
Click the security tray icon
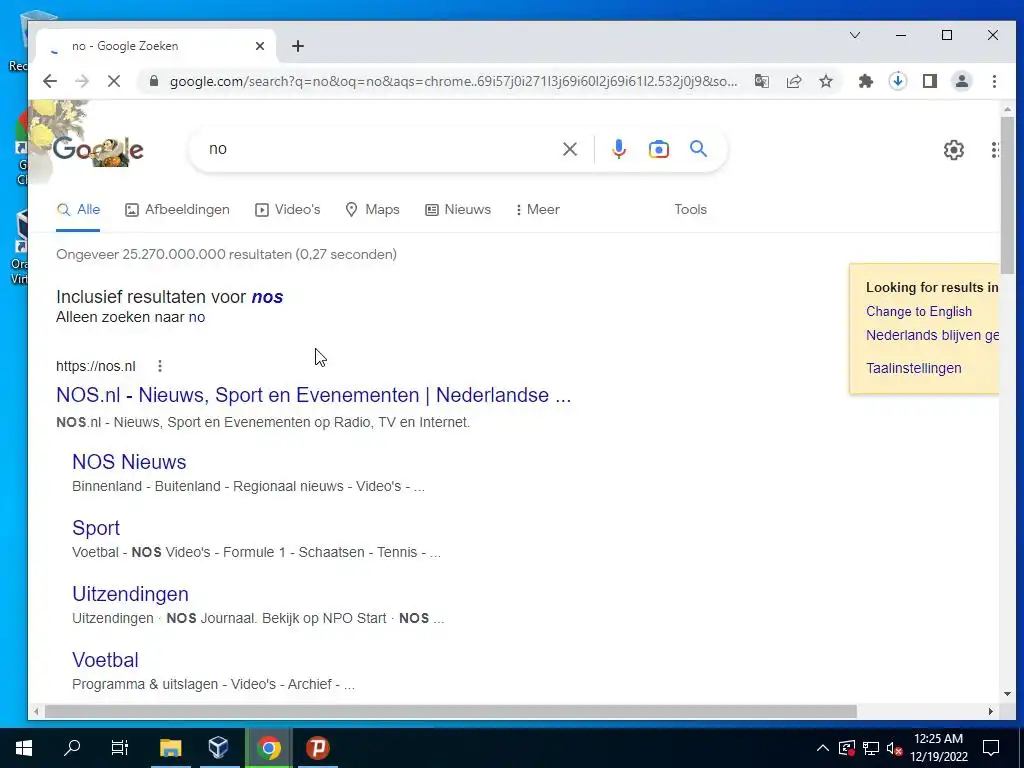click(x=847, y=748)
